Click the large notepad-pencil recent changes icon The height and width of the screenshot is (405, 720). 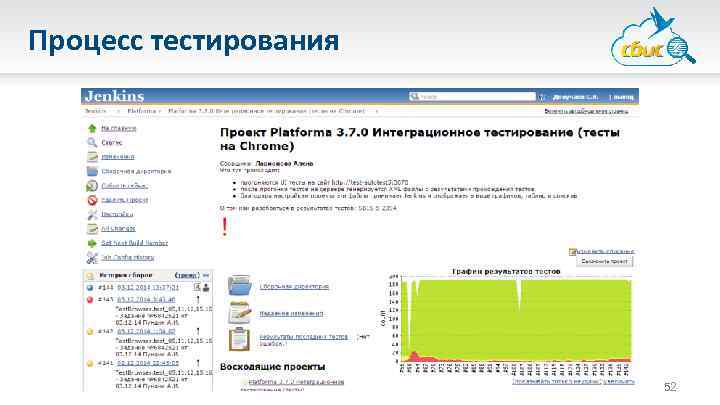click(240, 313)
